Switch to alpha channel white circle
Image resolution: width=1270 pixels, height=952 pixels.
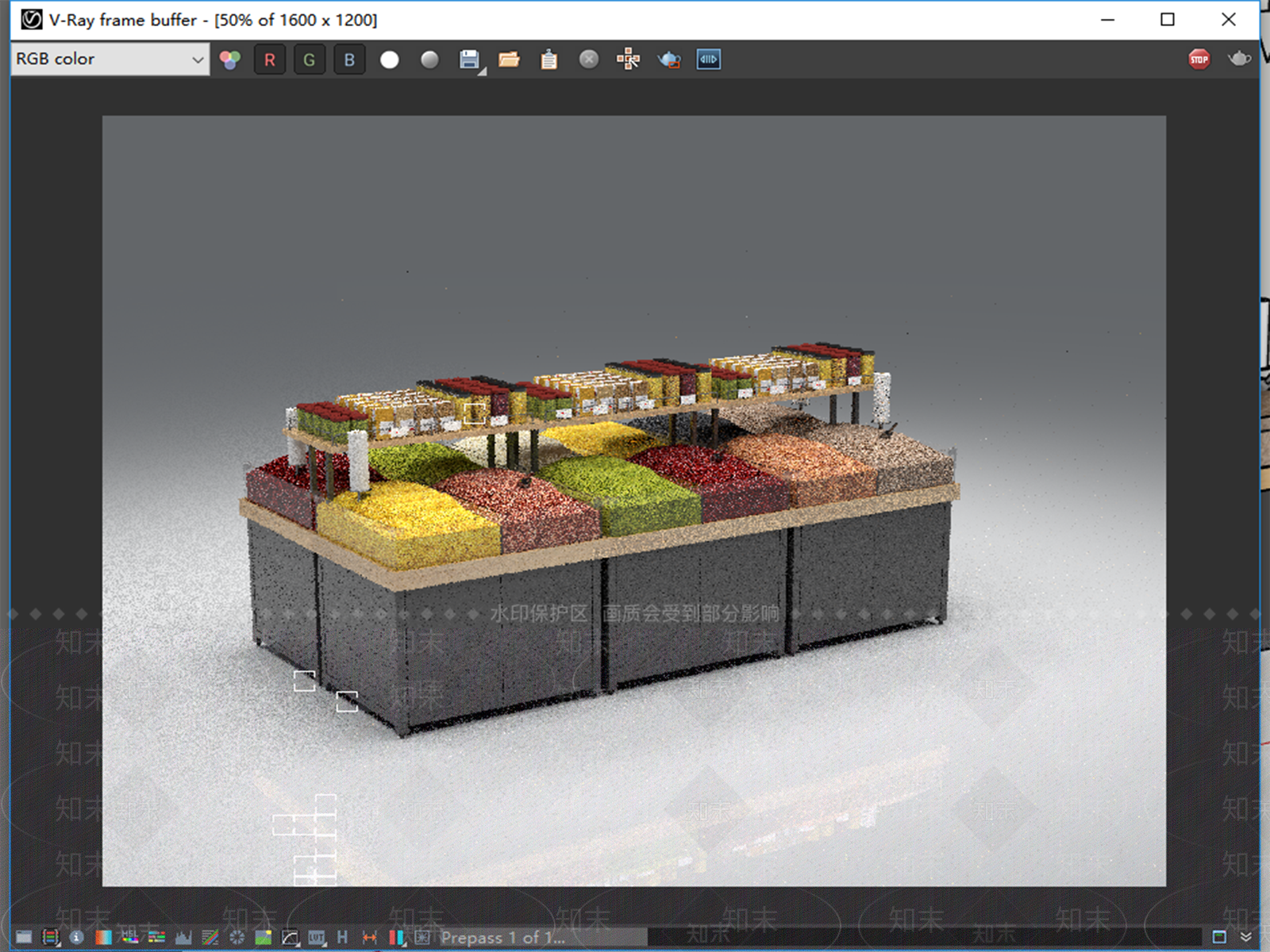coord(390,59)
